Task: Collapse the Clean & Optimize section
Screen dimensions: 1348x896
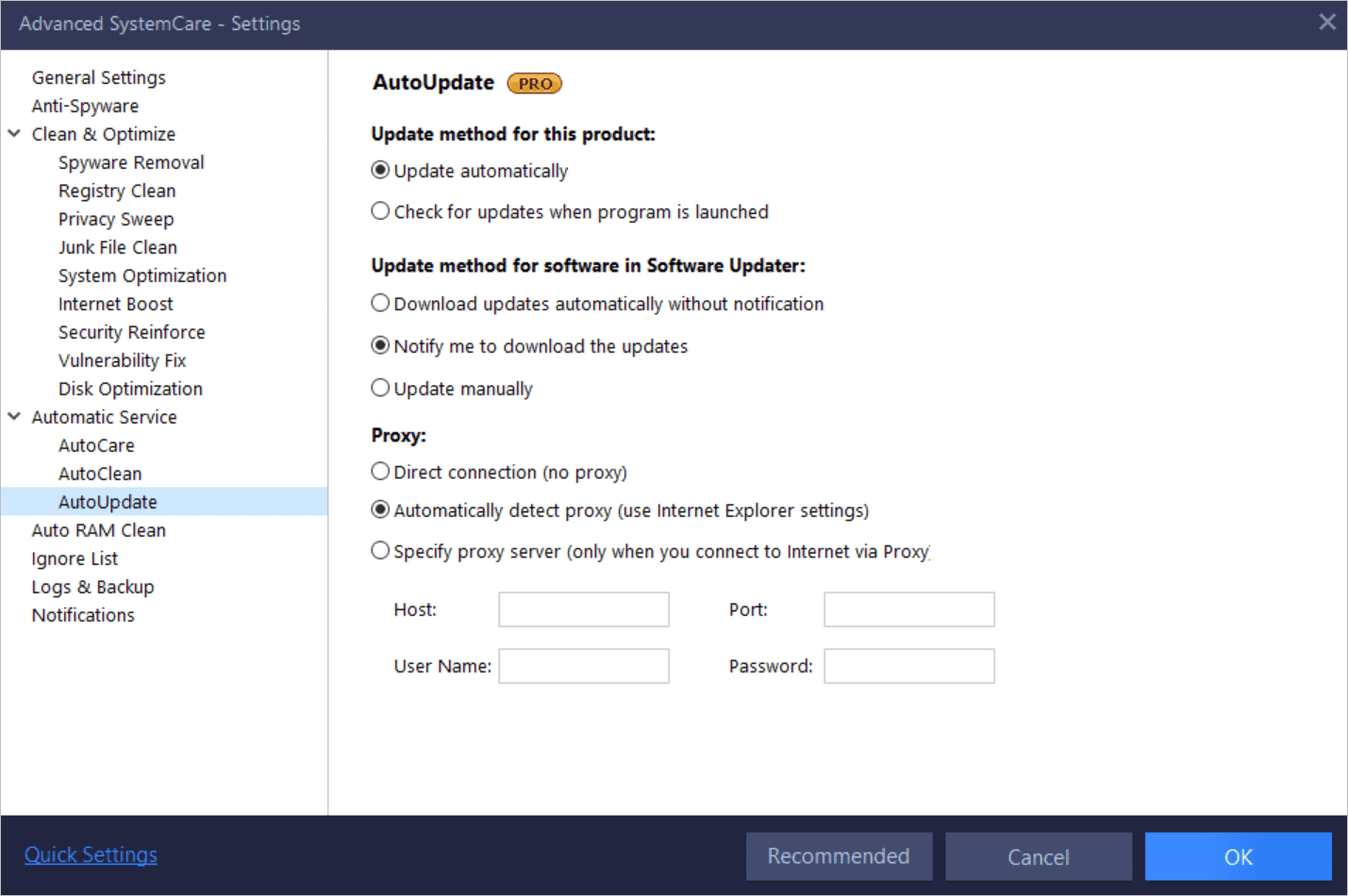Action: click(x=14, y=134)
